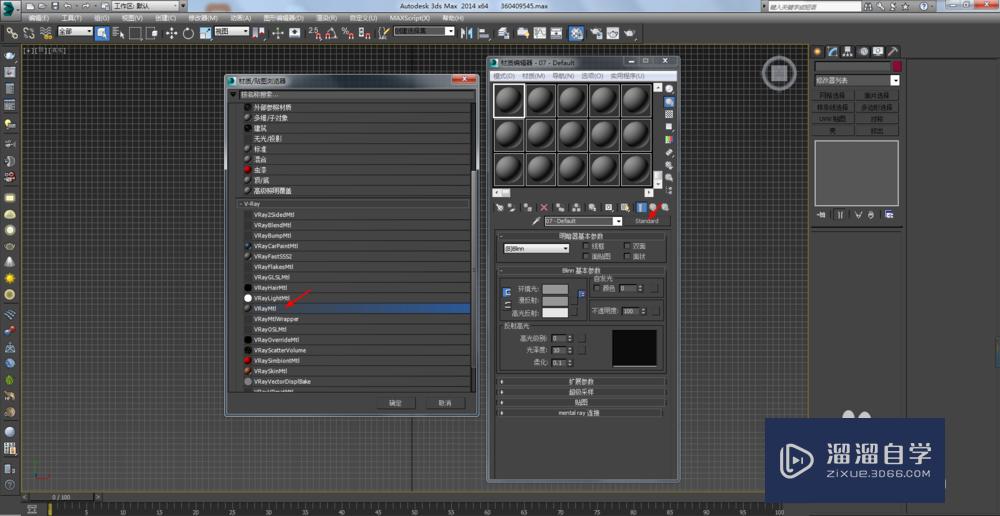Open the workspace dropdown in title bar

click(x=146, y=6)
